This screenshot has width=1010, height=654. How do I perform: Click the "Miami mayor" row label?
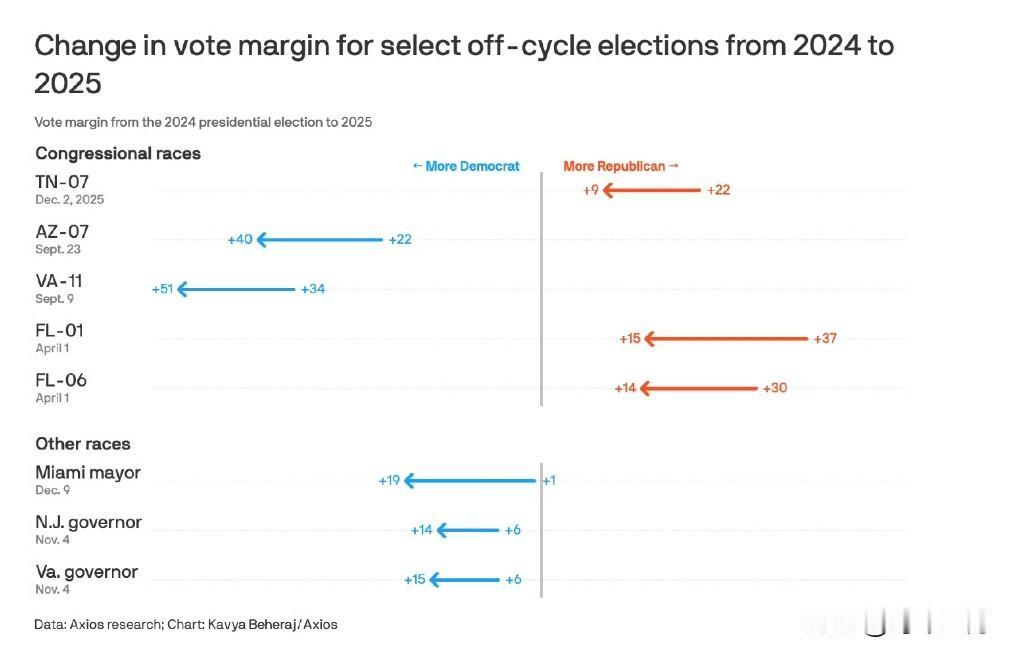[88, 473]
